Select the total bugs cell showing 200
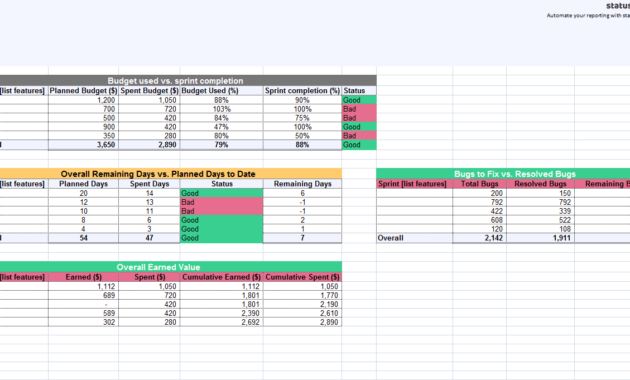This screenshot has height=380, width=630. pos(479,193)
